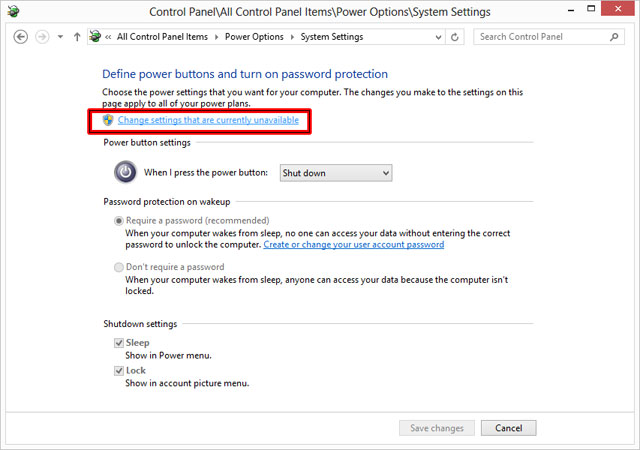Image resolution: width=640 pixels, height=450 pixels.
Task: Select Don't require a password option
Action: click(119, 267)
